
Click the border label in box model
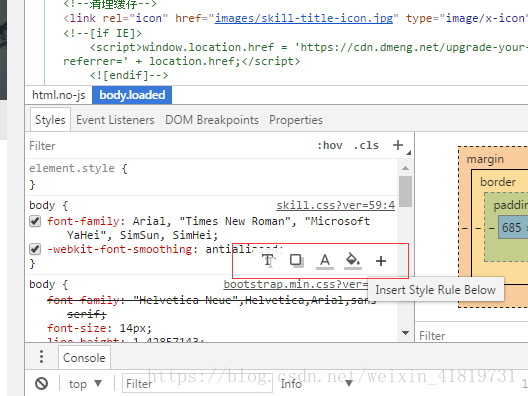[x=498, y=182]
